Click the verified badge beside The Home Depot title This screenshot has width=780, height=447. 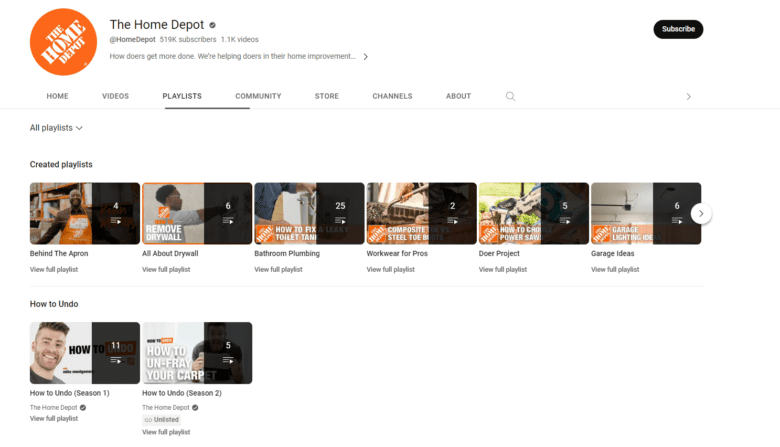point(212,25)
